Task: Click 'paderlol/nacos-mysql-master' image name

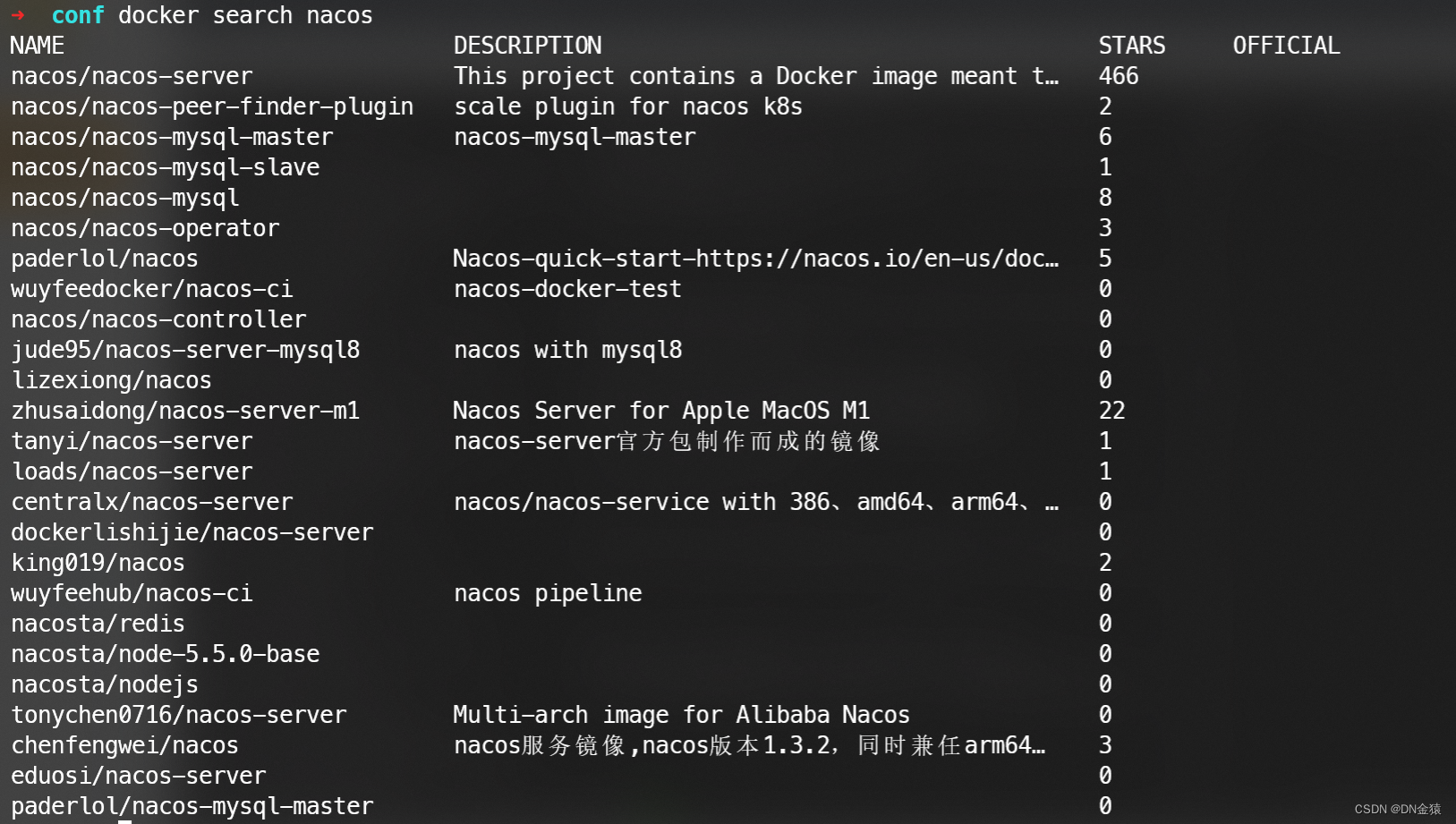Action: pyautogui.click(x=192, y=806)
